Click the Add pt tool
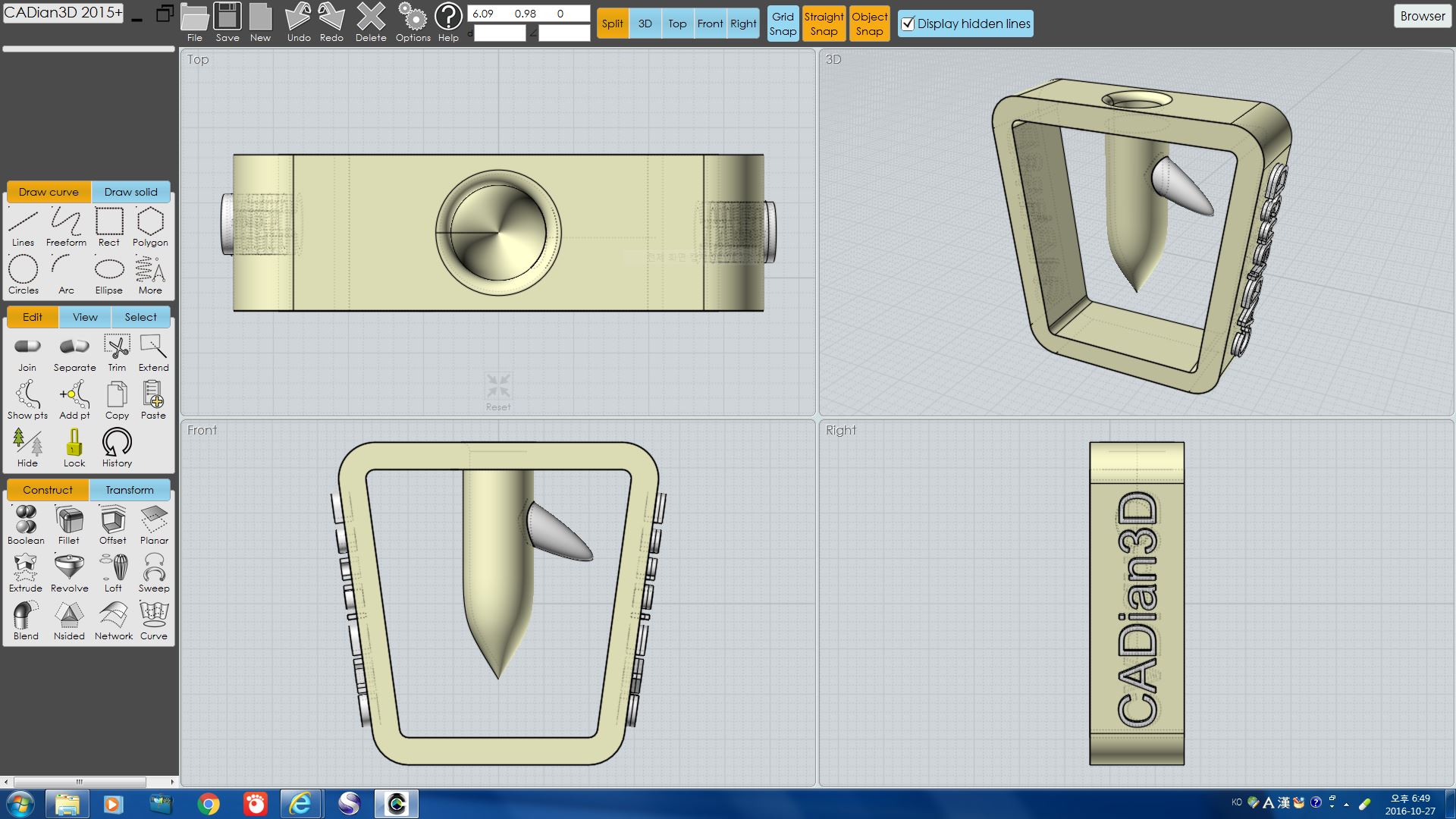Viewport: 1456px width, 819px height. (x=74, y=400)
